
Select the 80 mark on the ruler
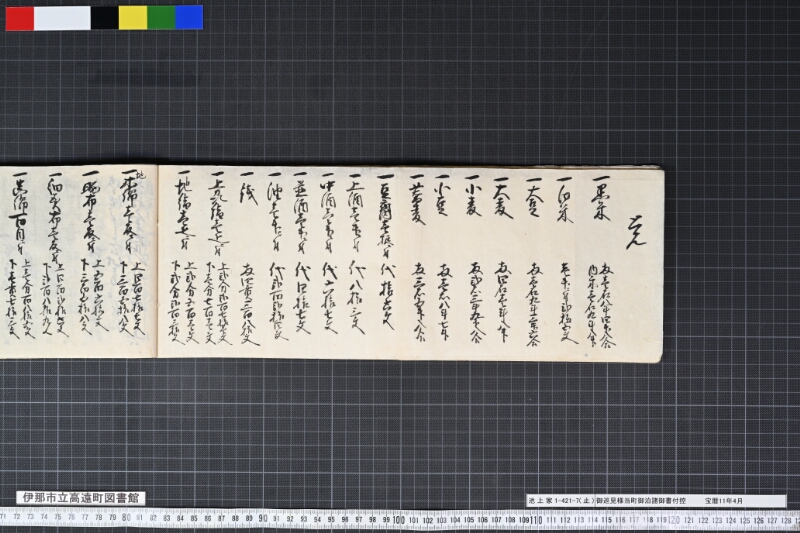(126, 518)
